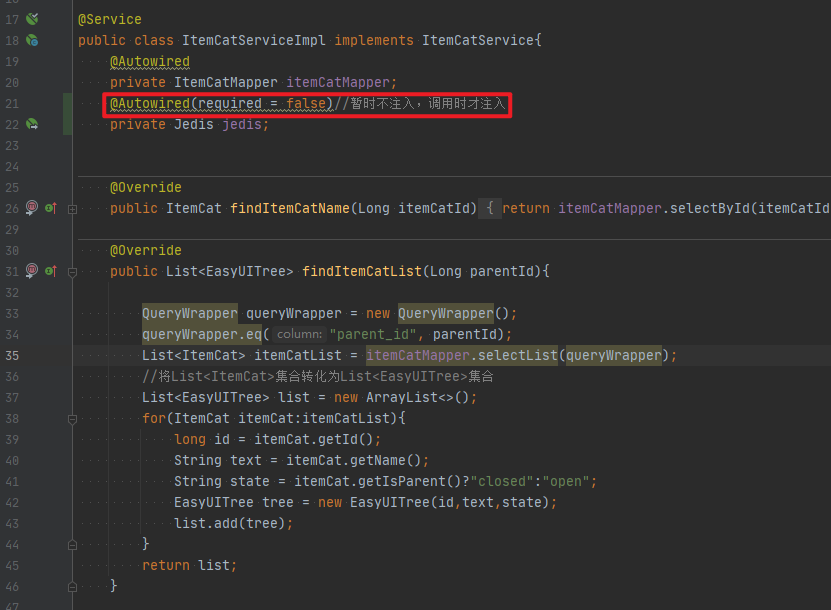Click the parentId parameter on line 31

[501, 271]
